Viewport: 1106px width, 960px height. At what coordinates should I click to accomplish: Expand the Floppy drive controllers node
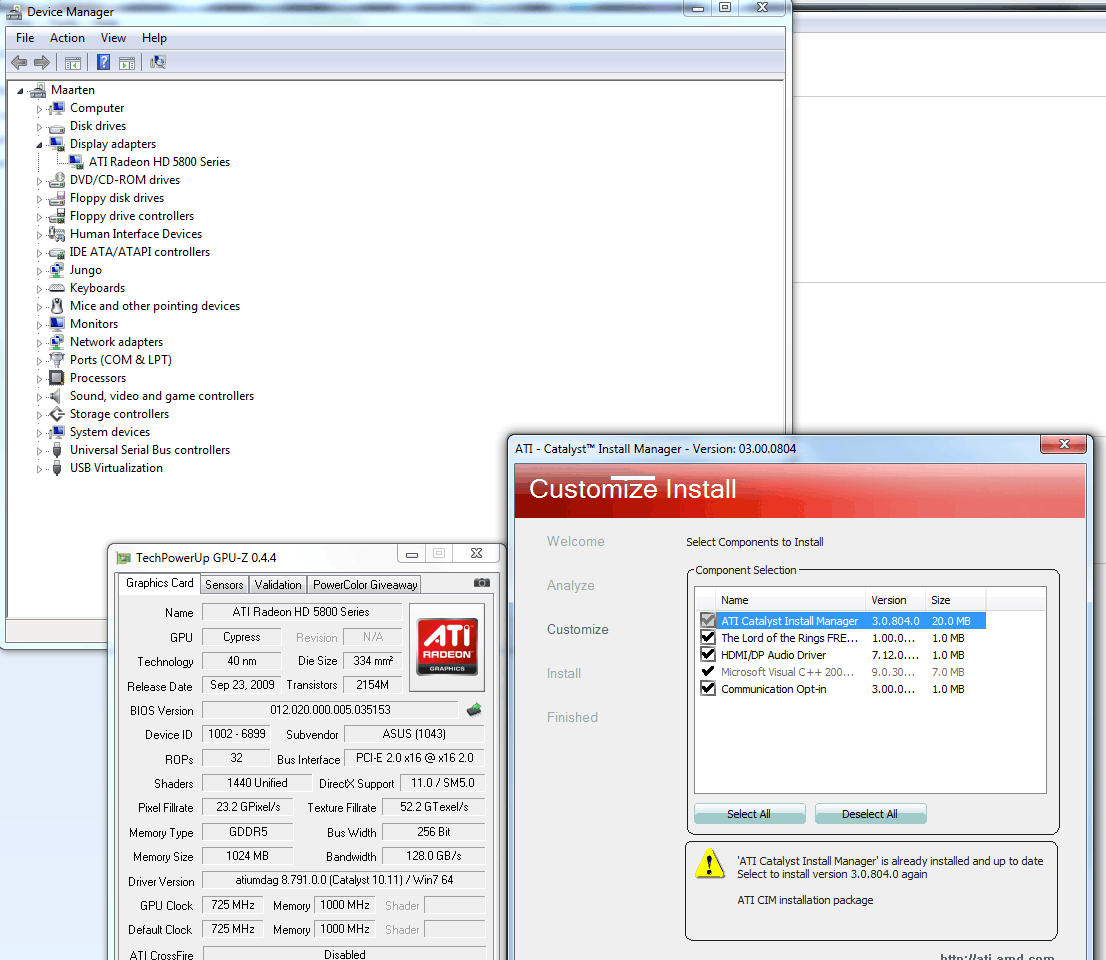[x=40, y=217]
